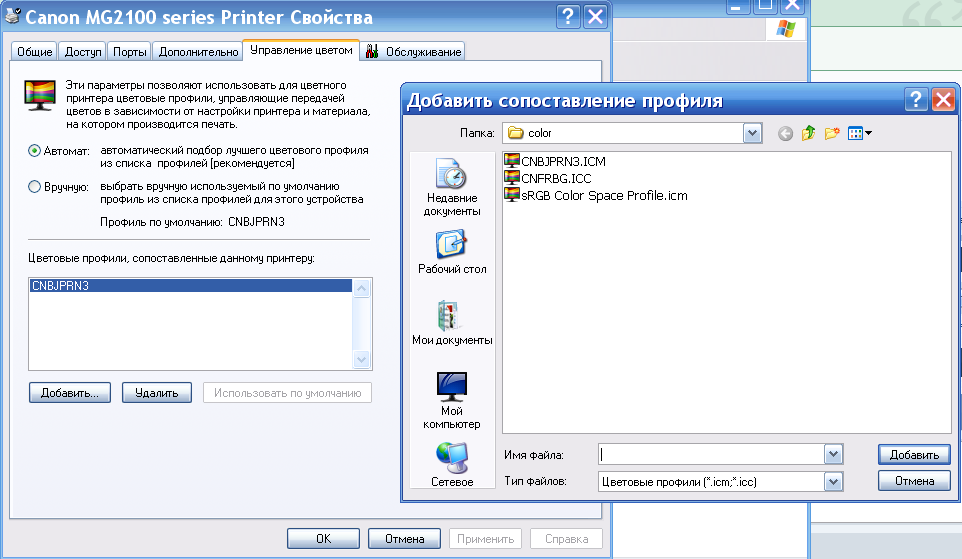Select CNBJPRN3 in associated profiles list
This screenshot has width=962, height=559.
[190, 285]
